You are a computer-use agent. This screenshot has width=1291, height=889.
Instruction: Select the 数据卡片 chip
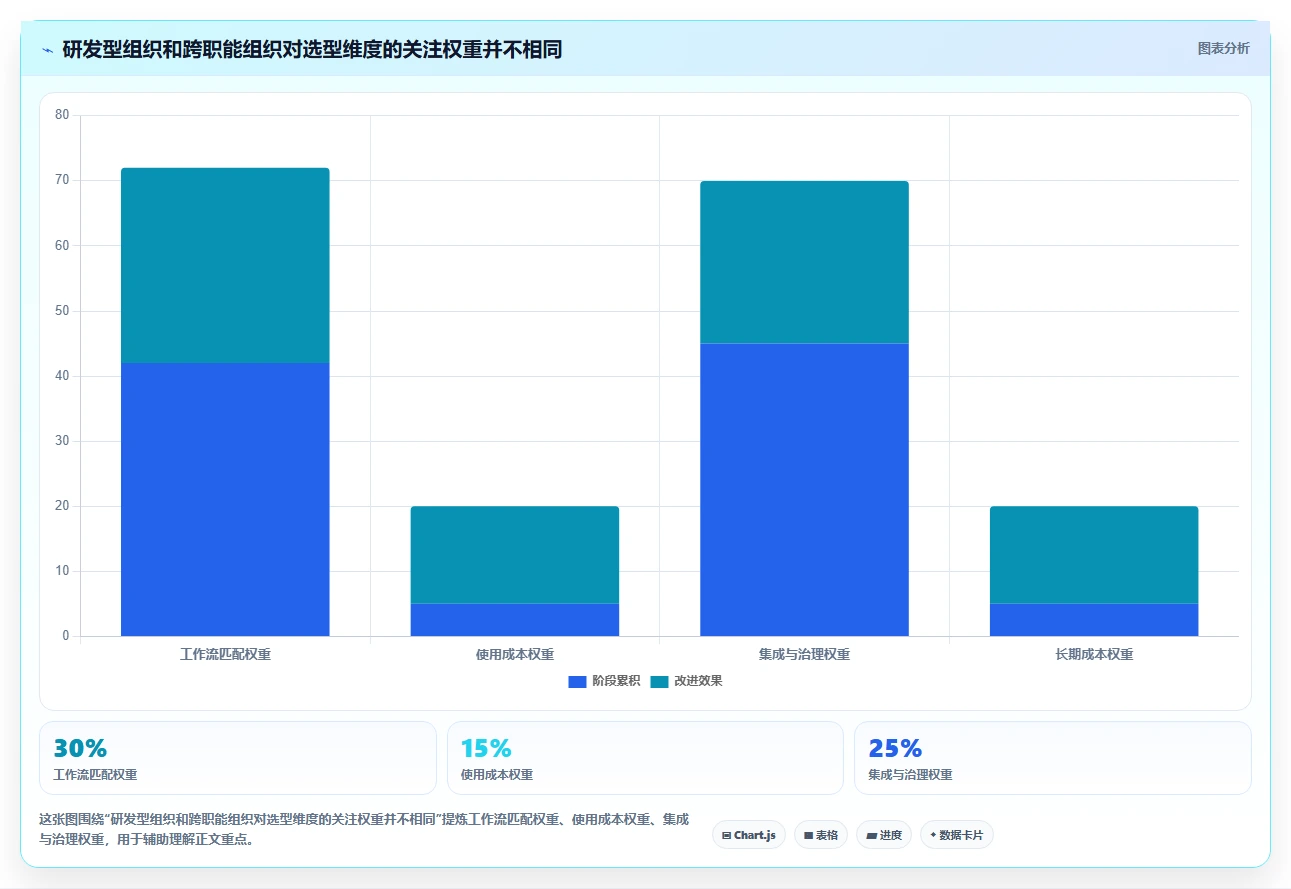pos(957,835)
